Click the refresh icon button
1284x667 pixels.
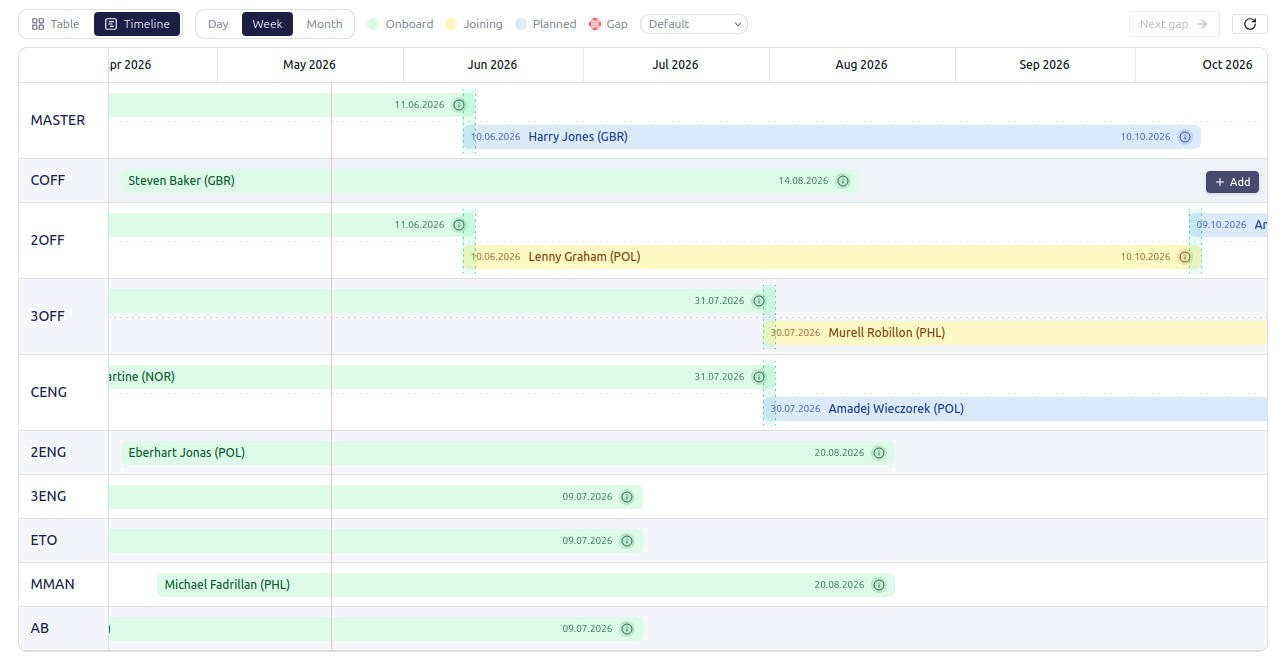1250,24
